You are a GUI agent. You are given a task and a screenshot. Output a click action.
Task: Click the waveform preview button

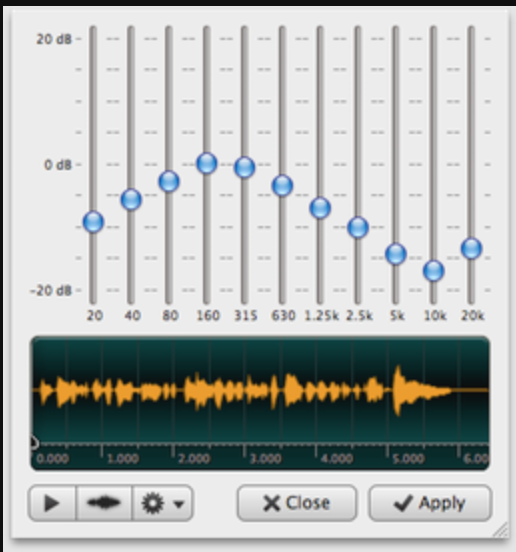click(104, 503)
